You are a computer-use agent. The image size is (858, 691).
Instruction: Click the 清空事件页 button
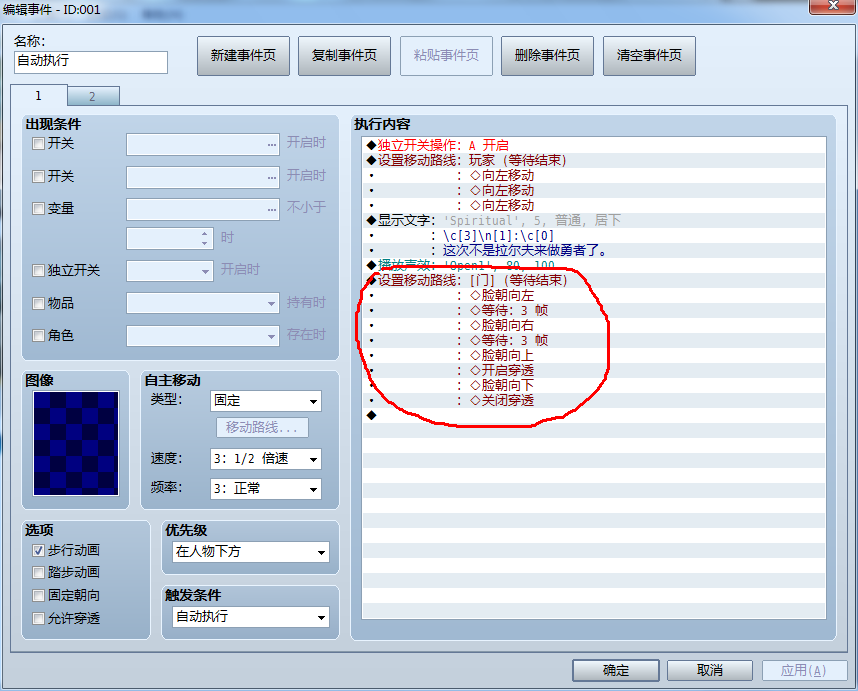click(x=649, y=56)
